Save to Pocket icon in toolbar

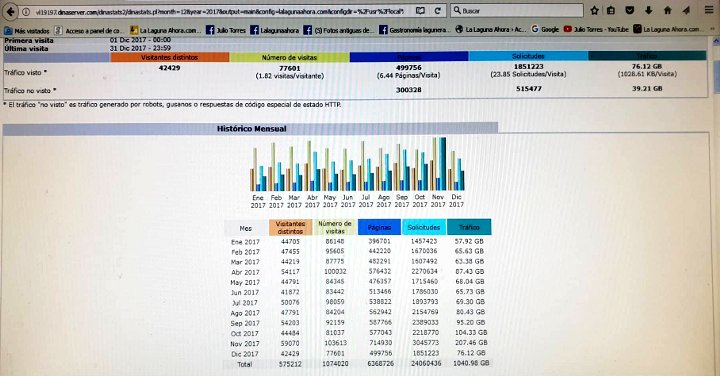pos(630,11)
